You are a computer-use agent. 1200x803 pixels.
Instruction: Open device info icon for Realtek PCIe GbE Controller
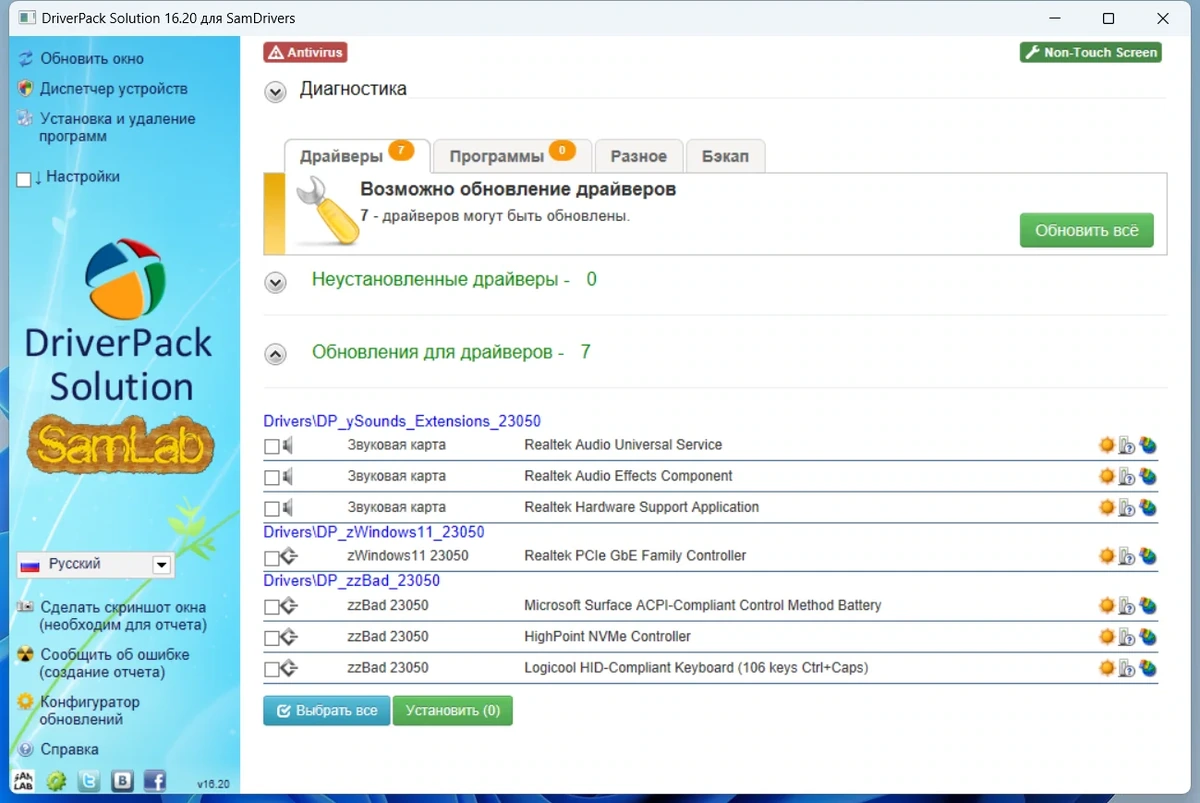click(x=1127, y=556)
